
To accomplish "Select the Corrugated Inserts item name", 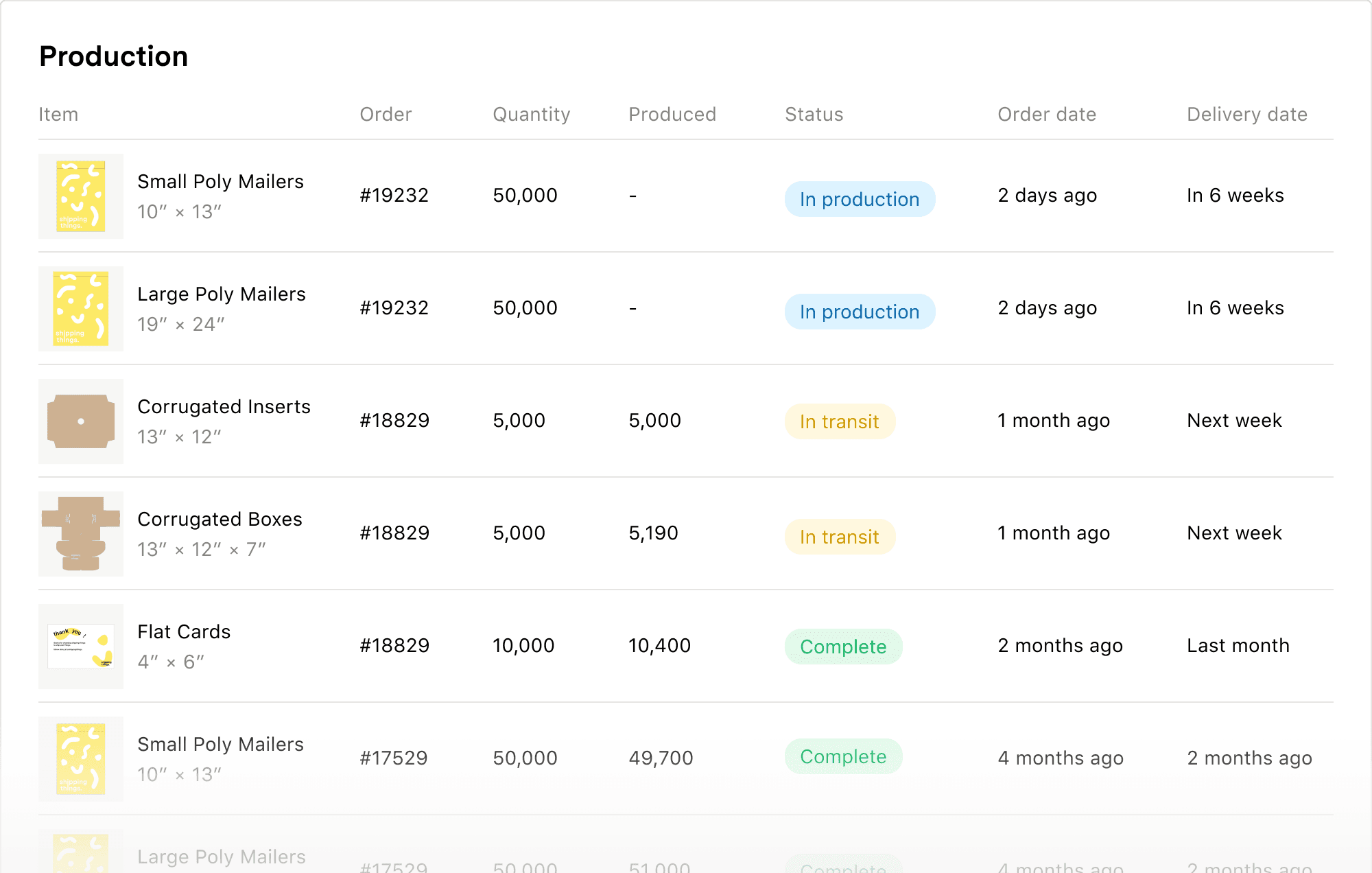I will point(224,406).
